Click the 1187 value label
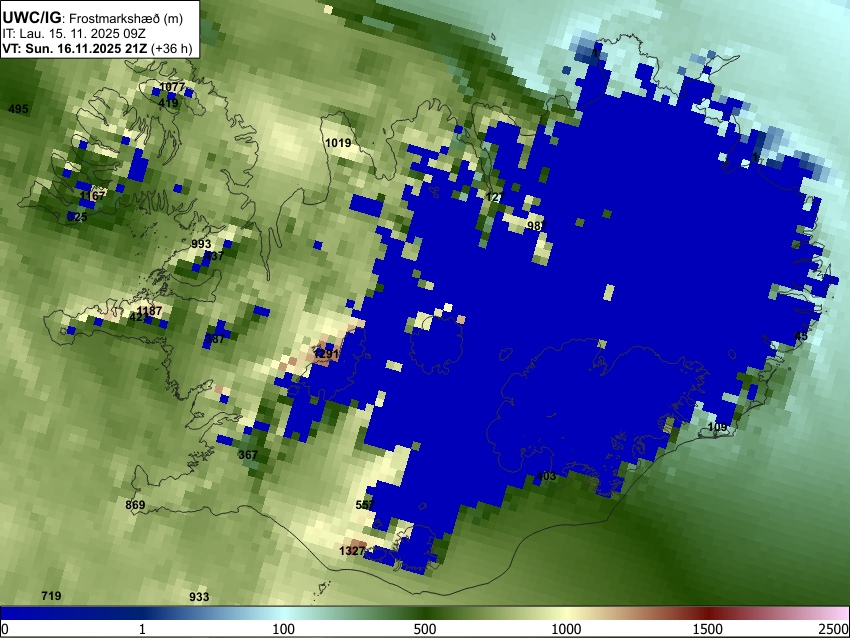850x638 pixels. (150, 311)
